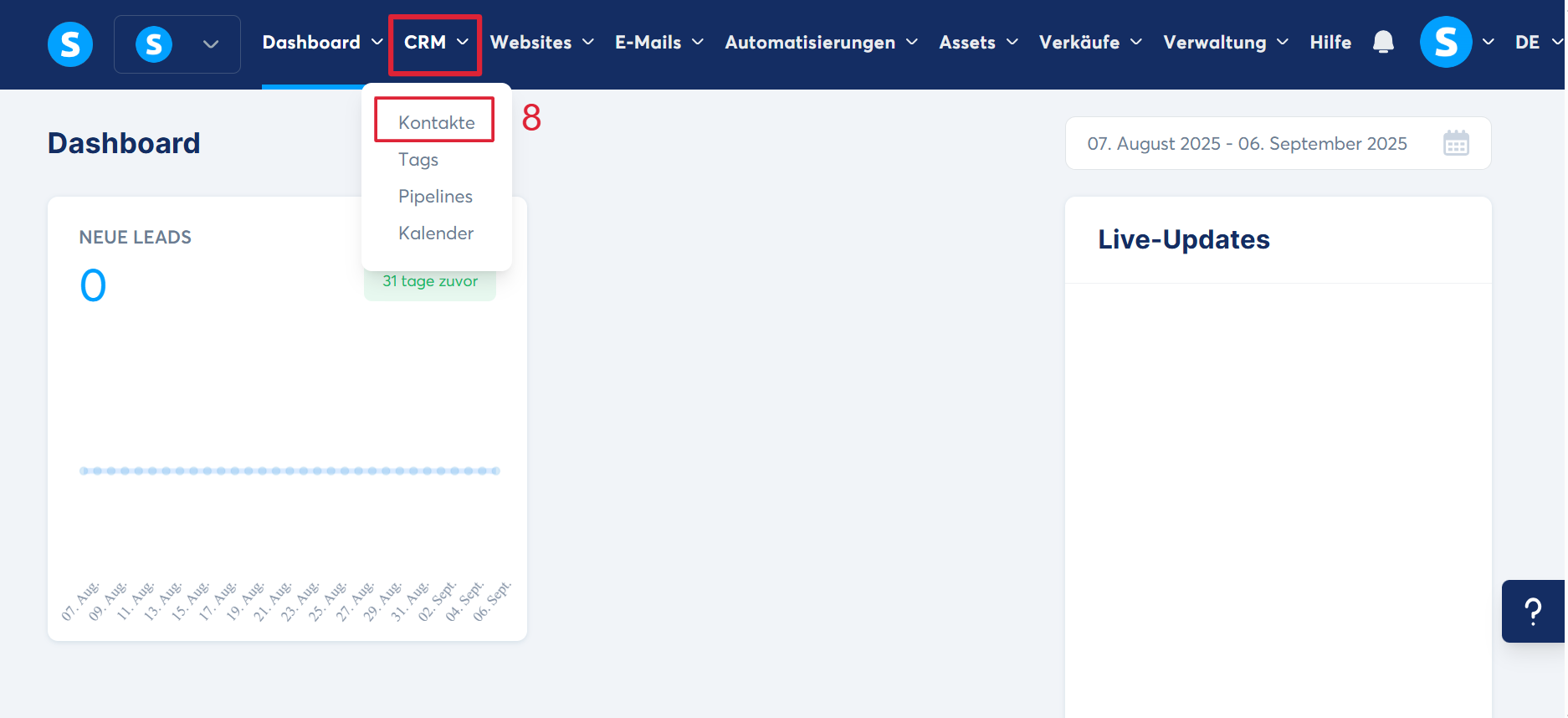Viewport: 1568px width, 718px height.
Task: Open the DE language selector
Action: click(1538, 42)
